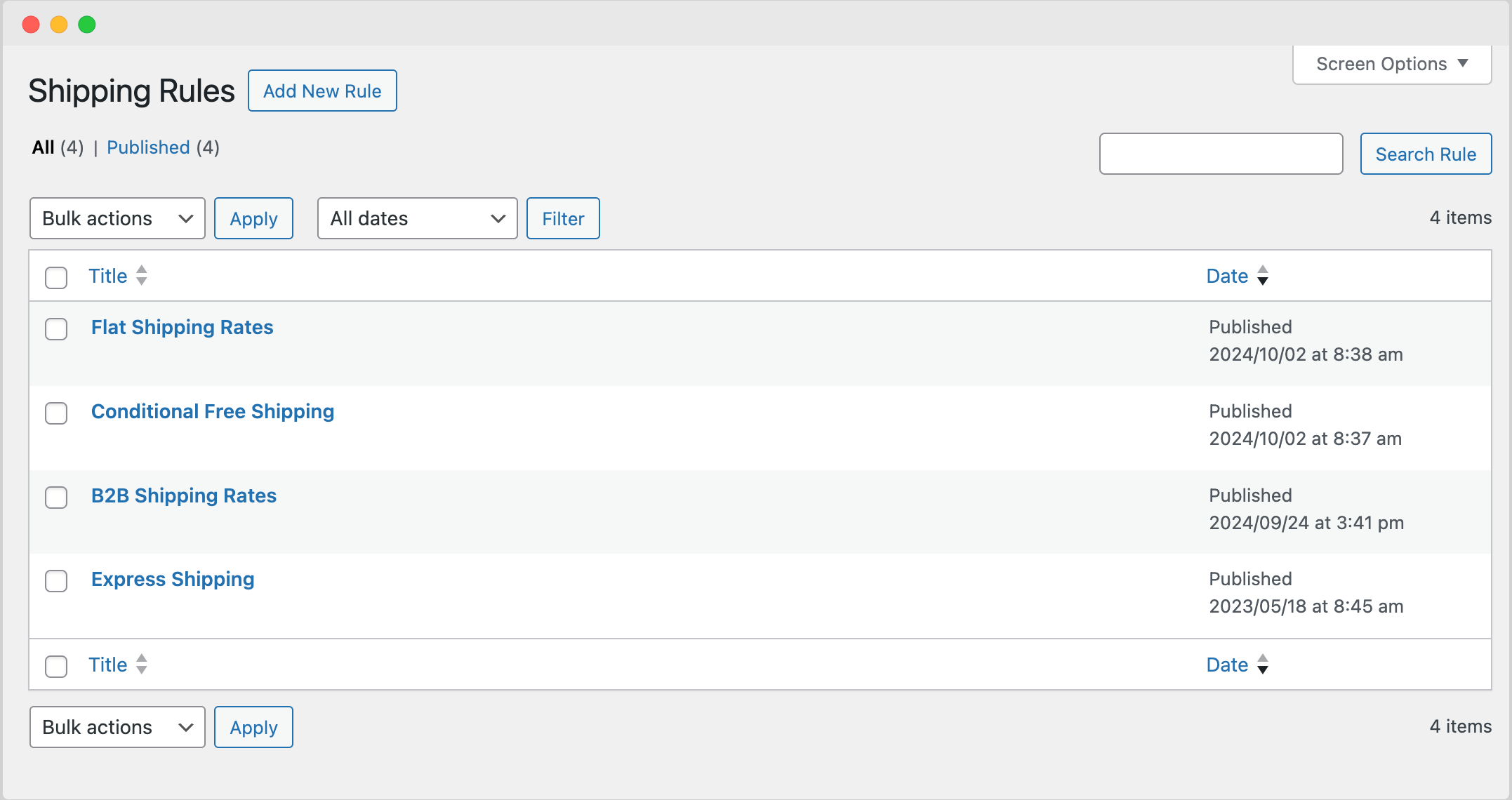1512x800 pixels.
Task: Click the yellow minimize traffic light
Action: coord(59,24)
